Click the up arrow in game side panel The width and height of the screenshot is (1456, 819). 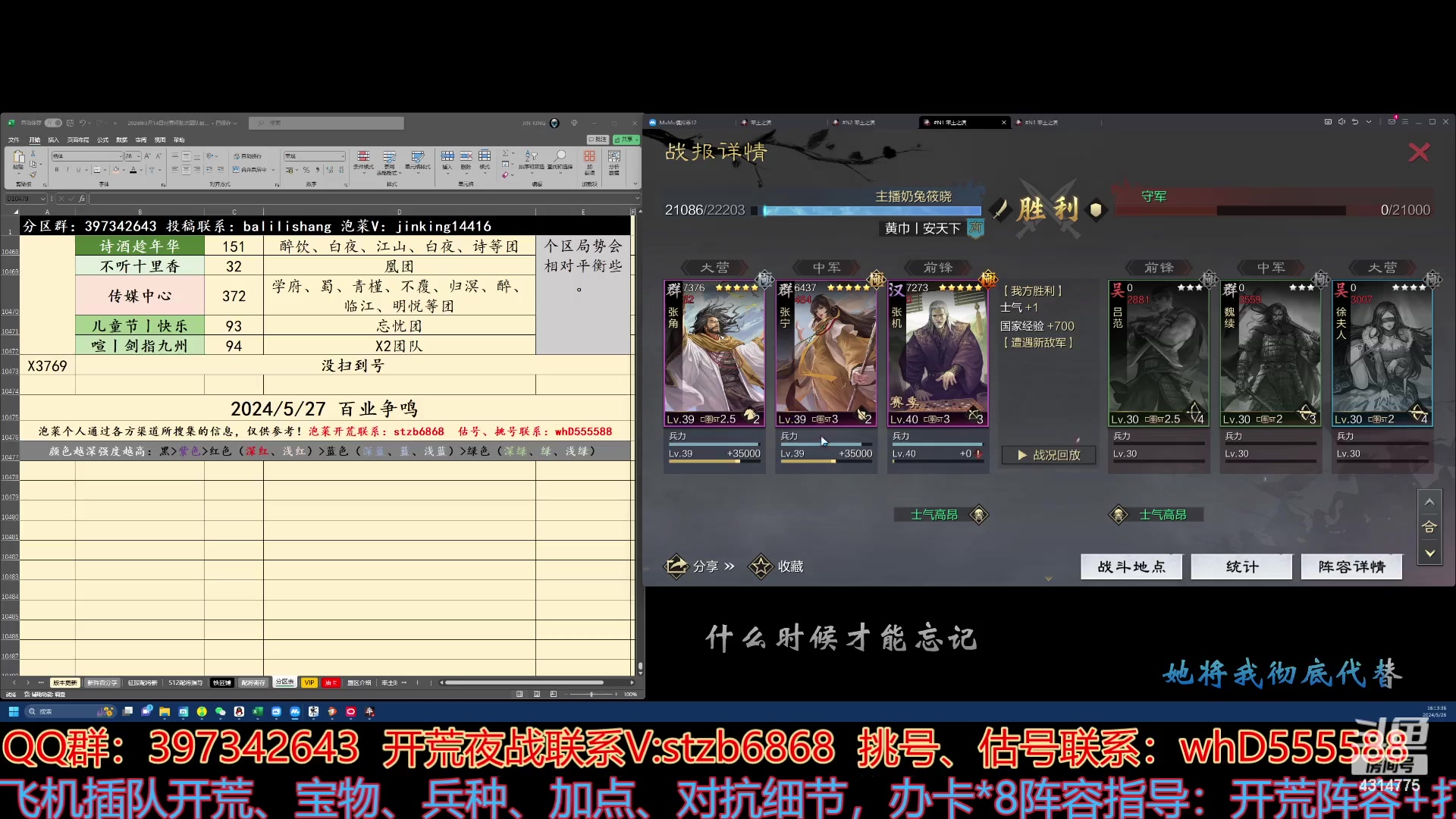(1429, 502)
